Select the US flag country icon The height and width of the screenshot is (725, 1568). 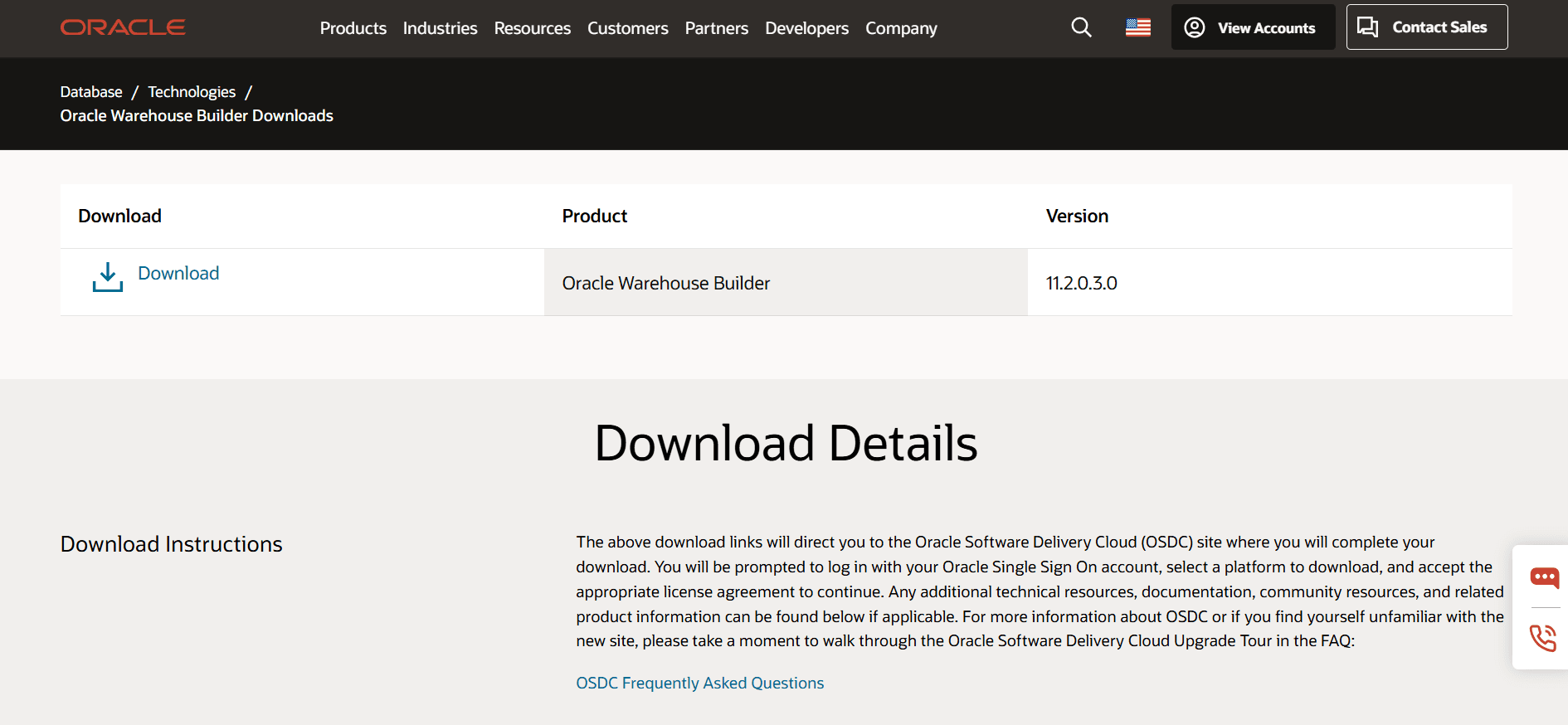pyautogui.click(x=1137, y=27)
